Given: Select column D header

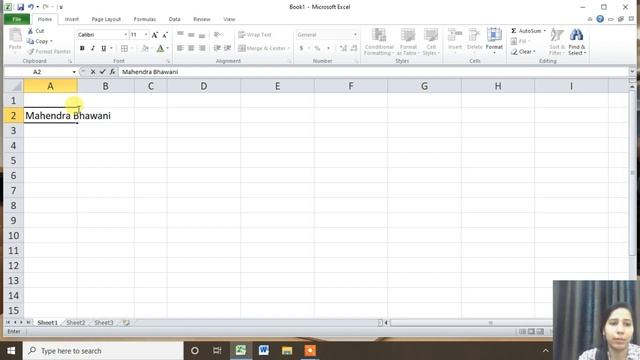Looking at the screenshot, I should click(x=204, y=86).
